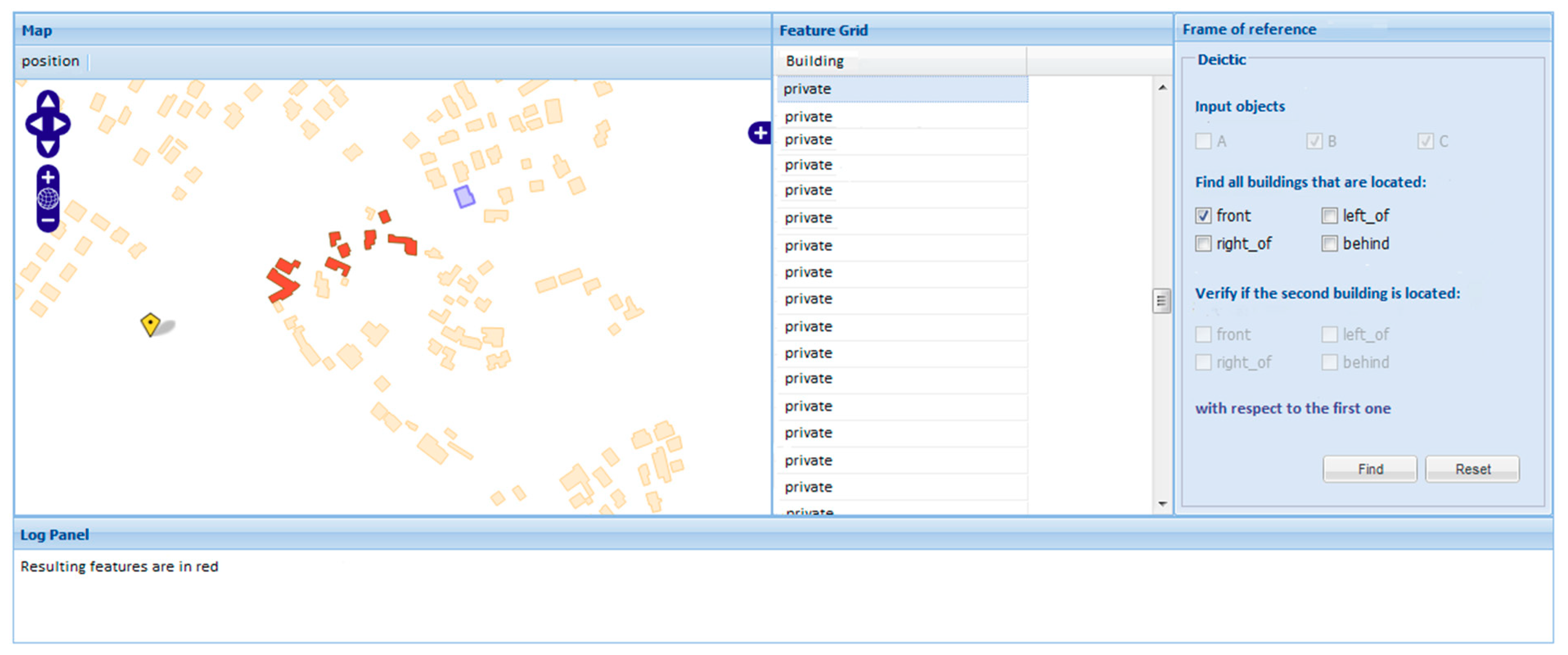
Task: Uncheck the front checkbox under Find buildings
Action: 1203,215
